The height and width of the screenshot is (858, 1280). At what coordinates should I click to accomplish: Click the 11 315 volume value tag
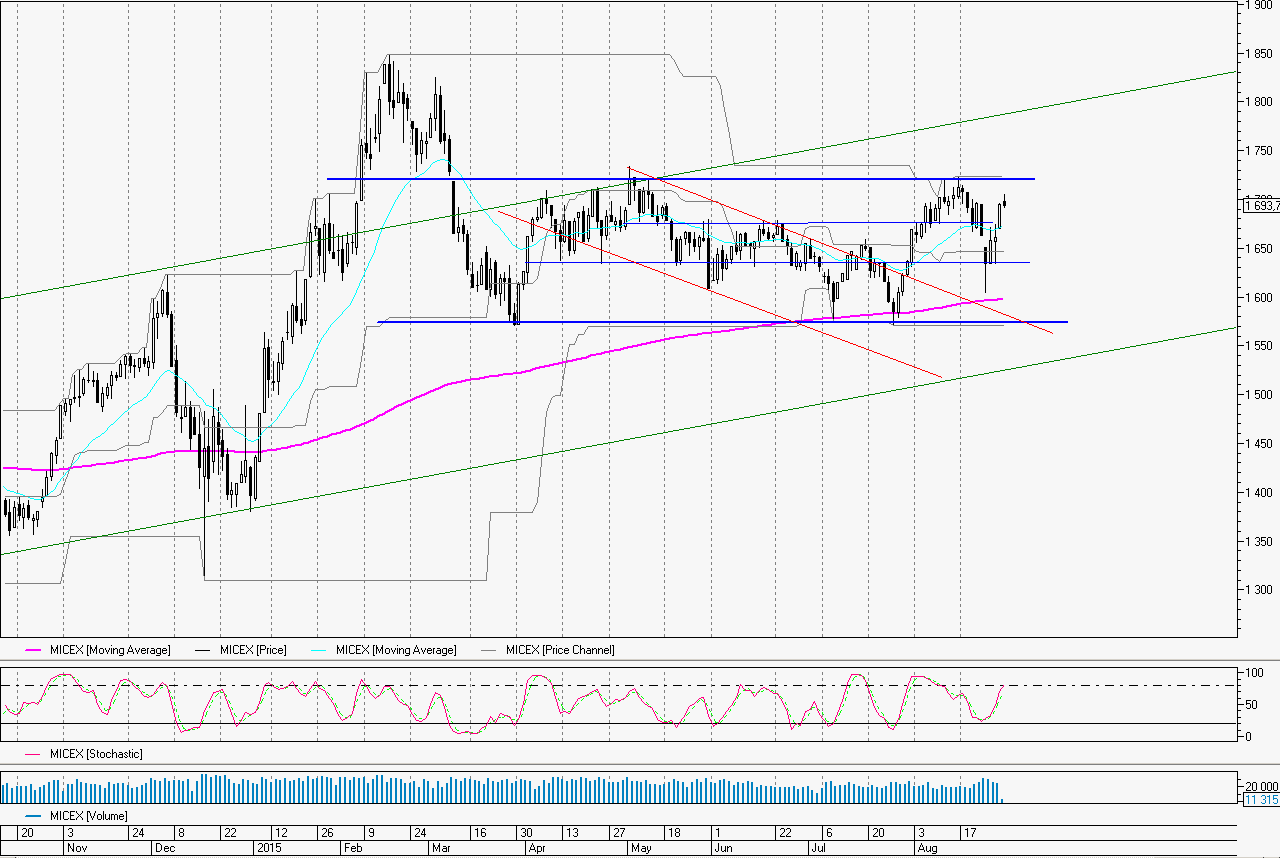pos(1258,800)
